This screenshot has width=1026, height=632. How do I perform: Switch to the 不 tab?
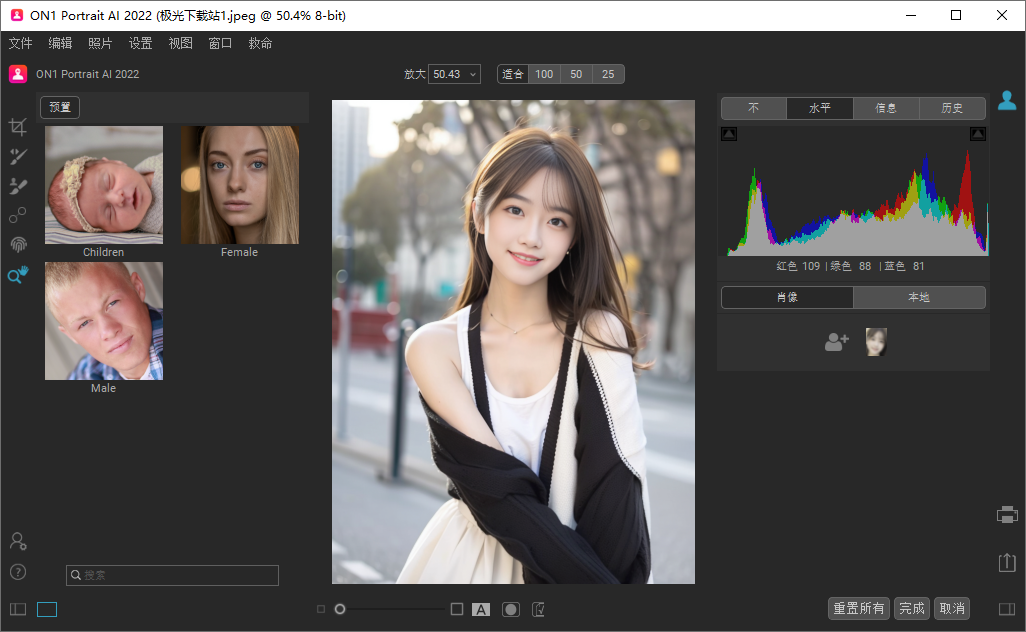pyautogui.click(x=754, y=108)
